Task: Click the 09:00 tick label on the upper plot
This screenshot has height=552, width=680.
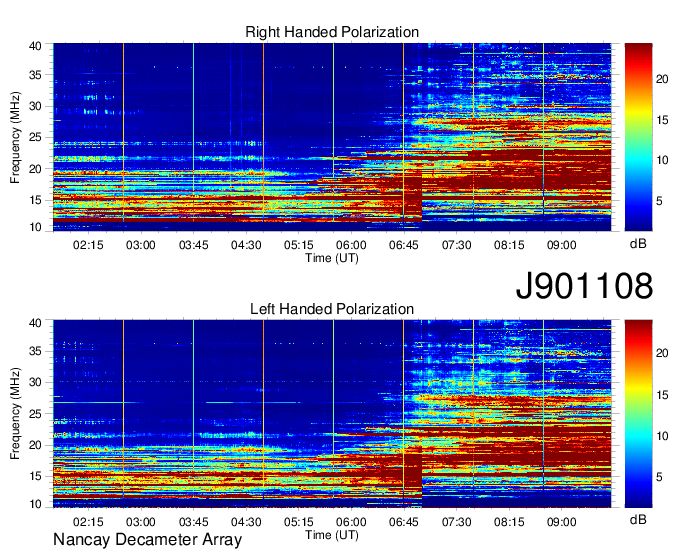Action: [562, 245]
